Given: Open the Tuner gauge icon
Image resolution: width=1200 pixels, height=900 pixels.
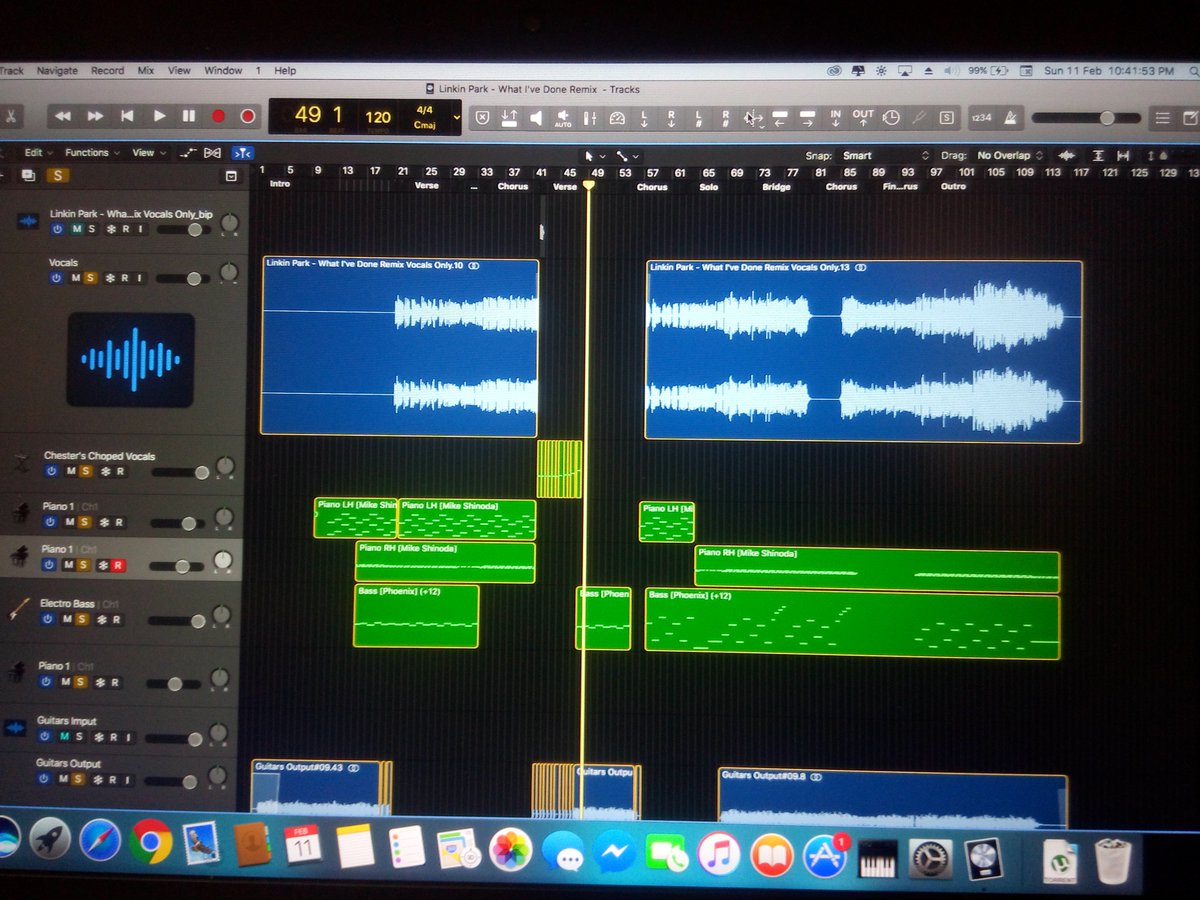Looking at the screenshot, I should [x=617, y=118].
